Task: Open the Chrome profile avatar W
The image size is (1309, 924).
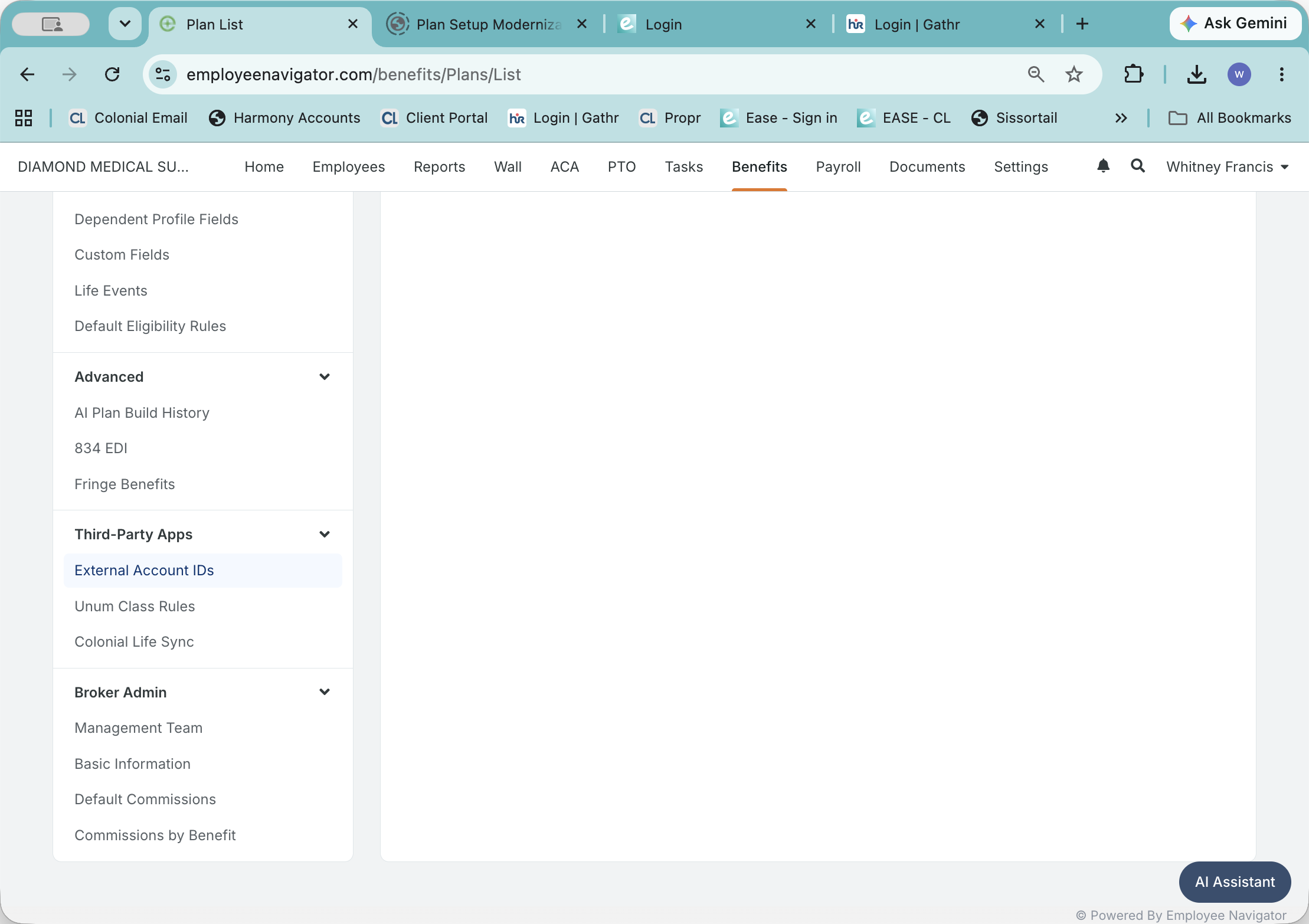Action: 1239,74
